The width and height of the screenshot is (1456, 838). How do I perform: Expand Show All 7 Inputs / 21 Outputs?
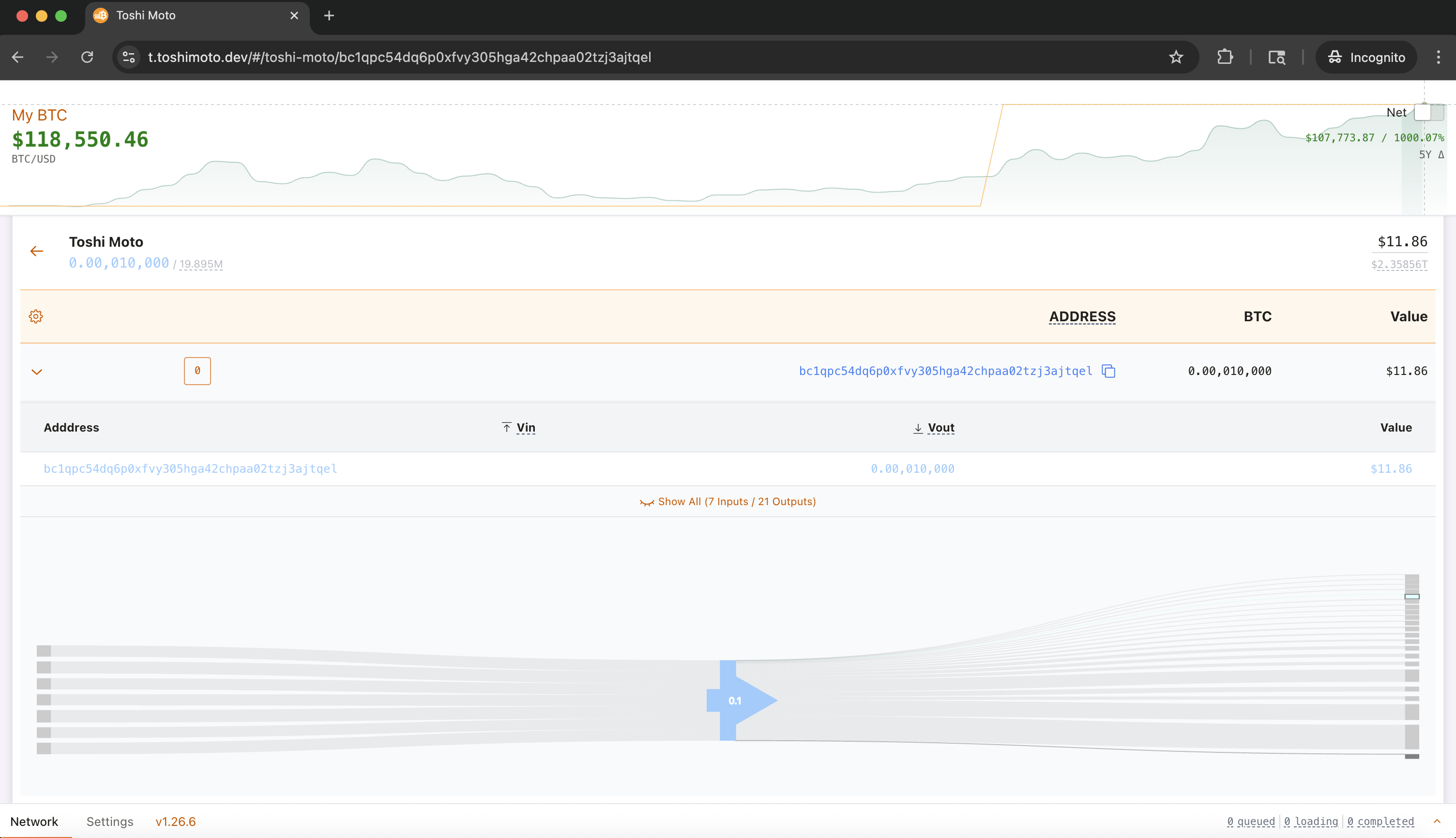pos(728,501)
